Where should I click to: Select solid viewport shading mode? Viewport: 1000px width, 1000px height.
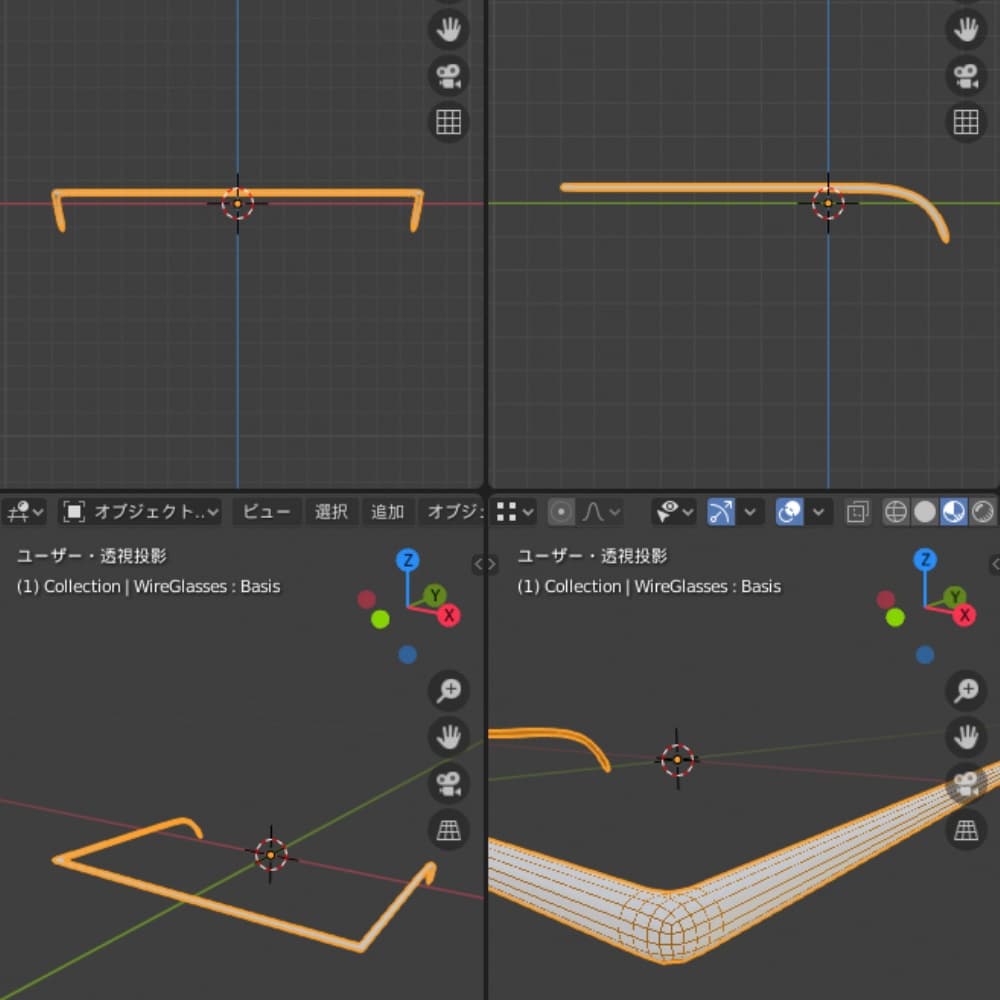coord(925,512)
